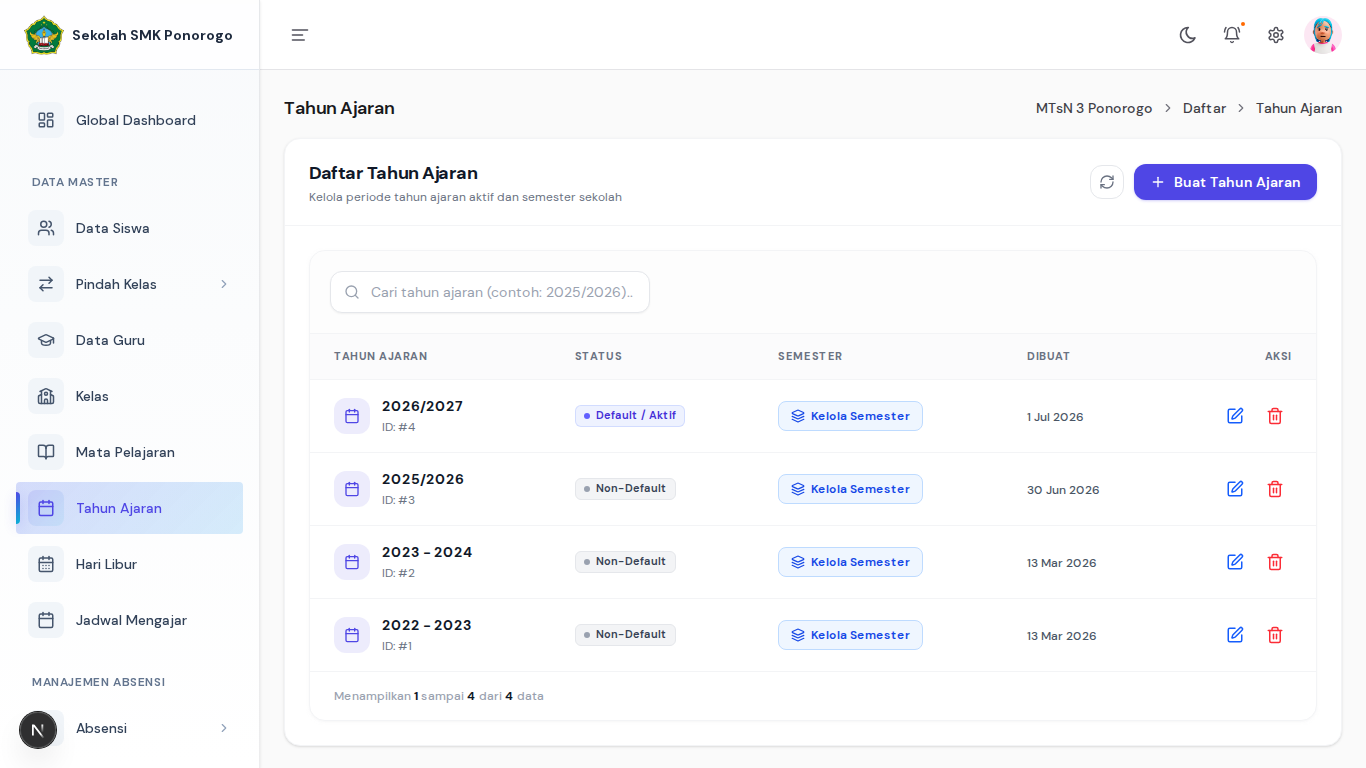Toggle the sidebar hamburger menu icon

(x=300, y=35)
